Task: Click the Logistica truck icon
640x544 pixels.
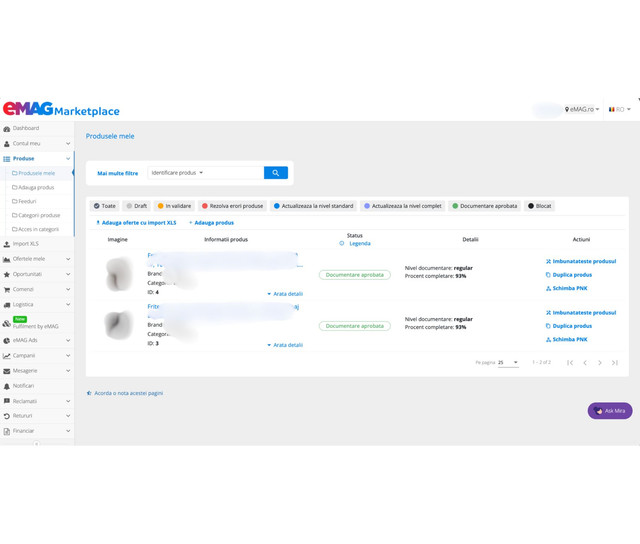Action: [x=7, y=305]
